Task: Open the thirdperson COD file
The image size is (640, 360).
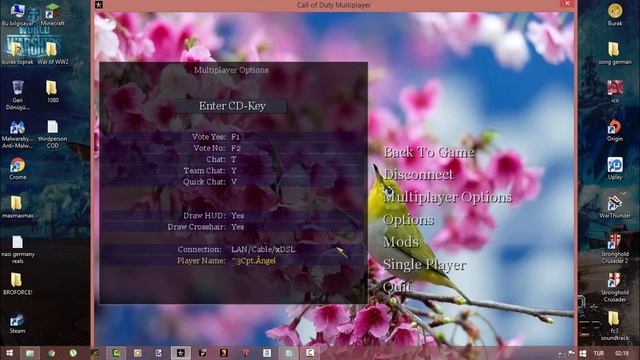Action: pos(52,134)
